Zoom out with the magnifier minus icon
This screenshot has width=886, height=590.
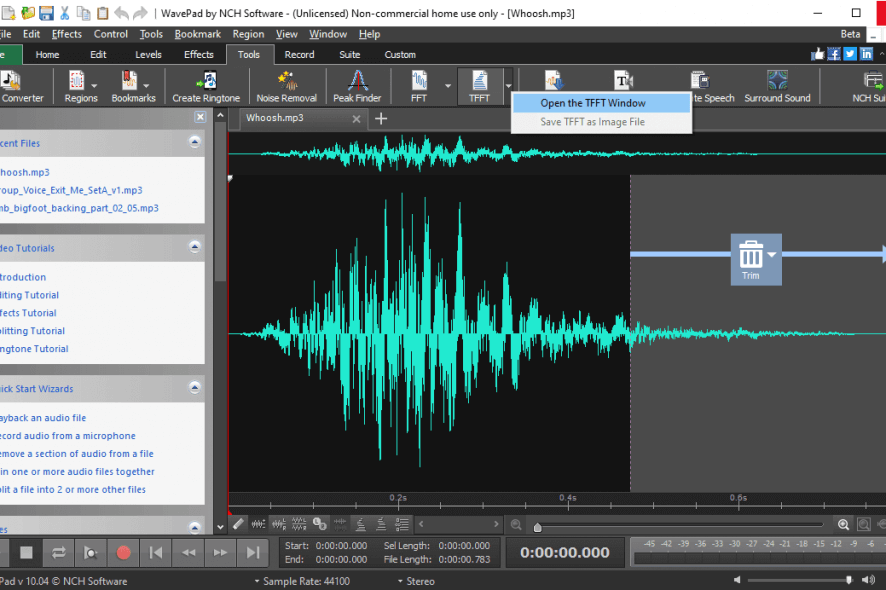[516, 524]
